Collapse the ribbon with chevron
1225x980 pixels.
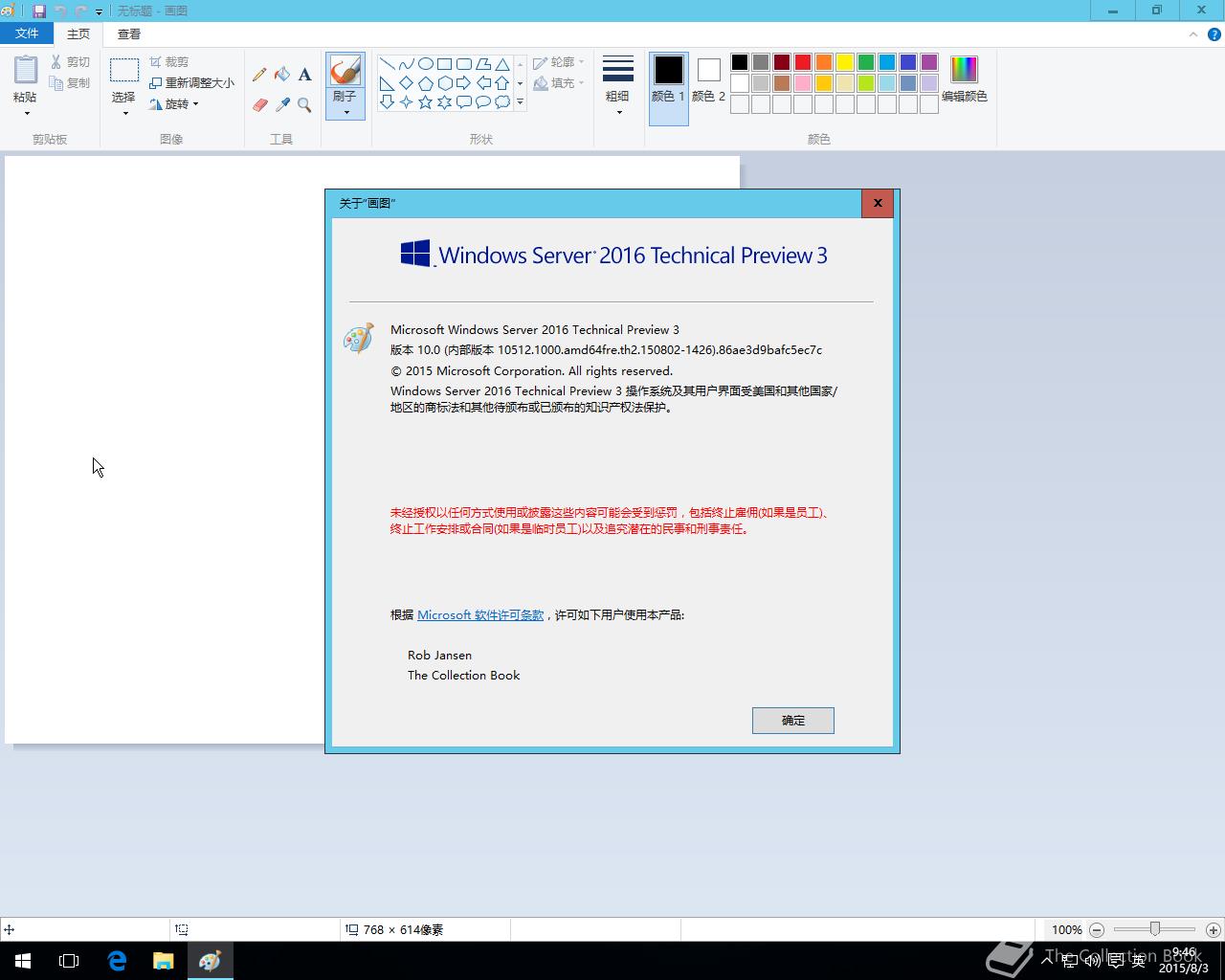click(1192, 34)
